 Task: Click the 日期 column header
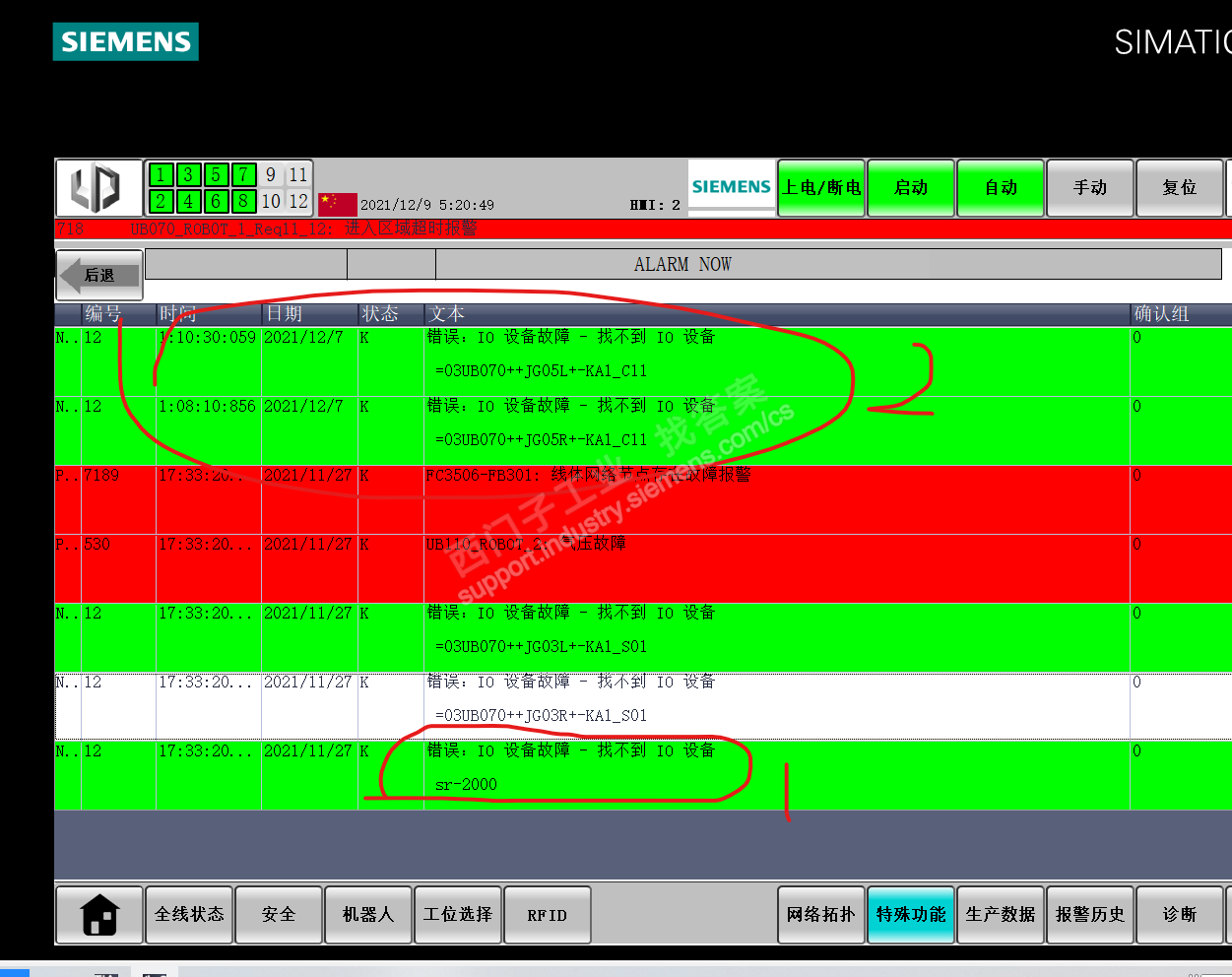pyautogui.click(x=309, y=314)
